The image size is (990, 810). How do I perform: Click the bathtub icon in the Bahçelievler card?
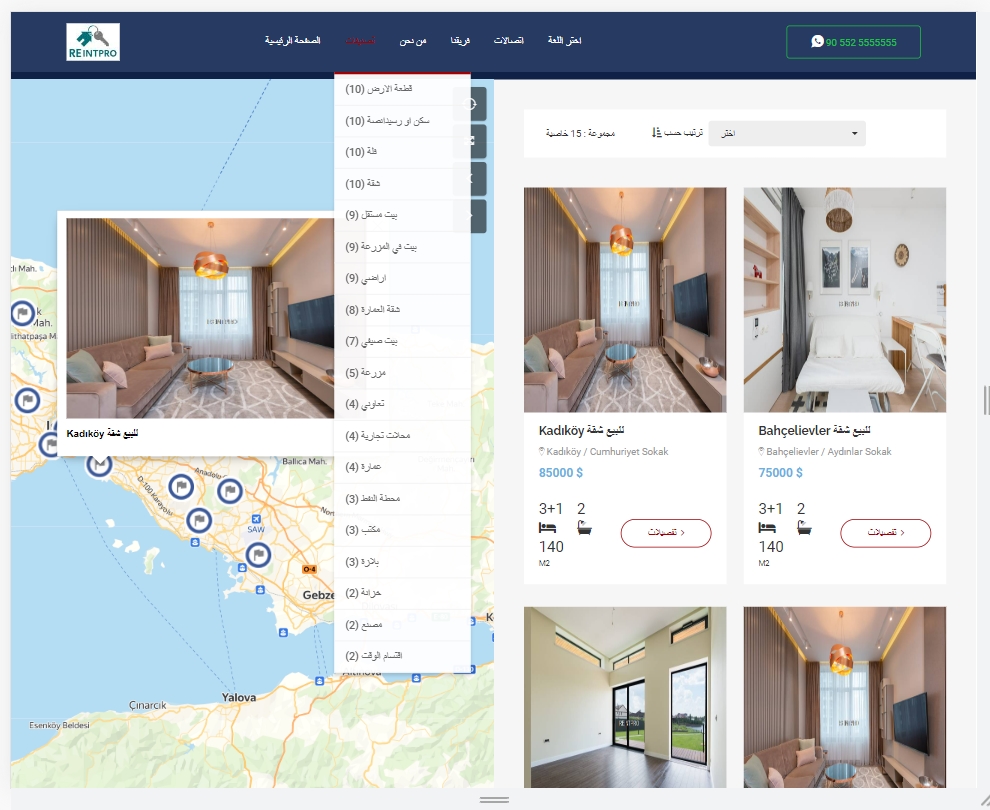tap(804, 527)
